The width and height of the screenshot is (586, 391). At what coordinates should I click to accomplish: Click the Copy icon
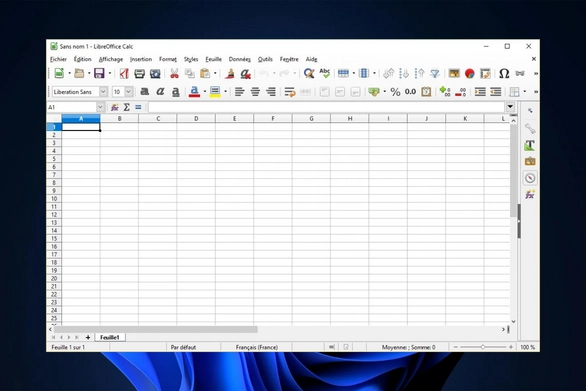[190, 73]
